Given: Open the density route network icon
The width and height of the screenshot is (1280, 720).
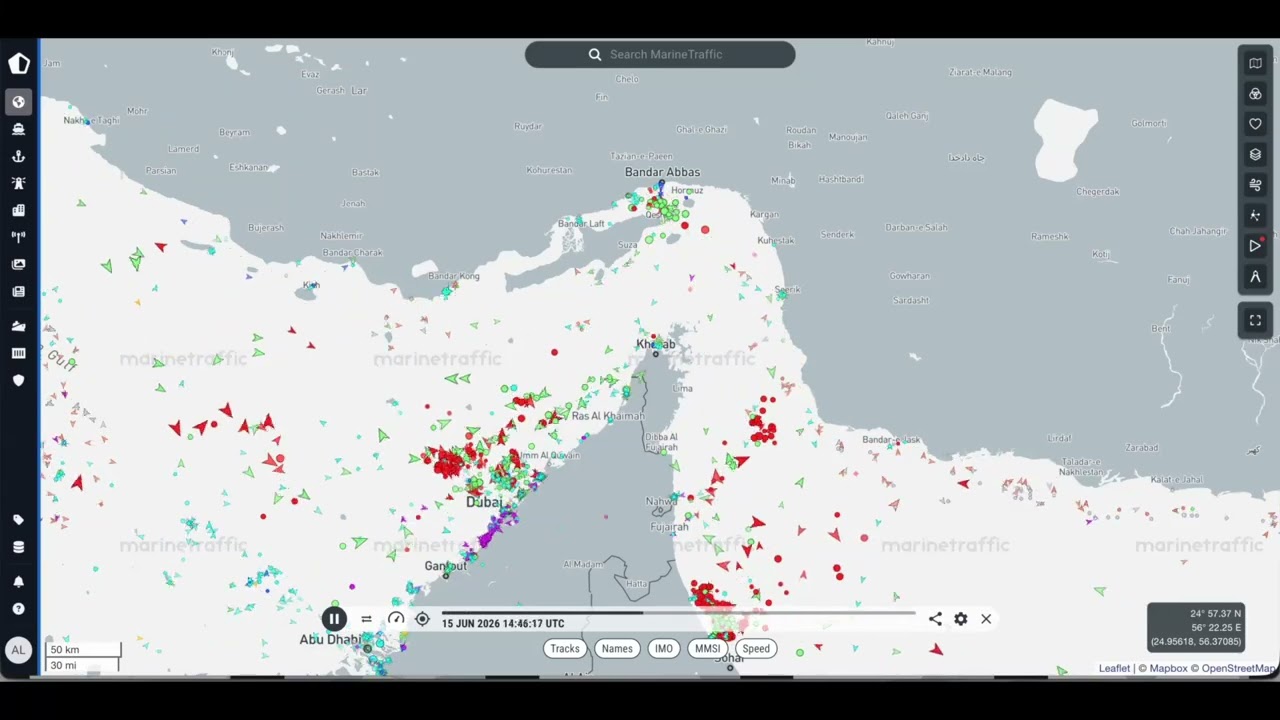Looking at the screenshot, I should click(x=1255, y=215).
